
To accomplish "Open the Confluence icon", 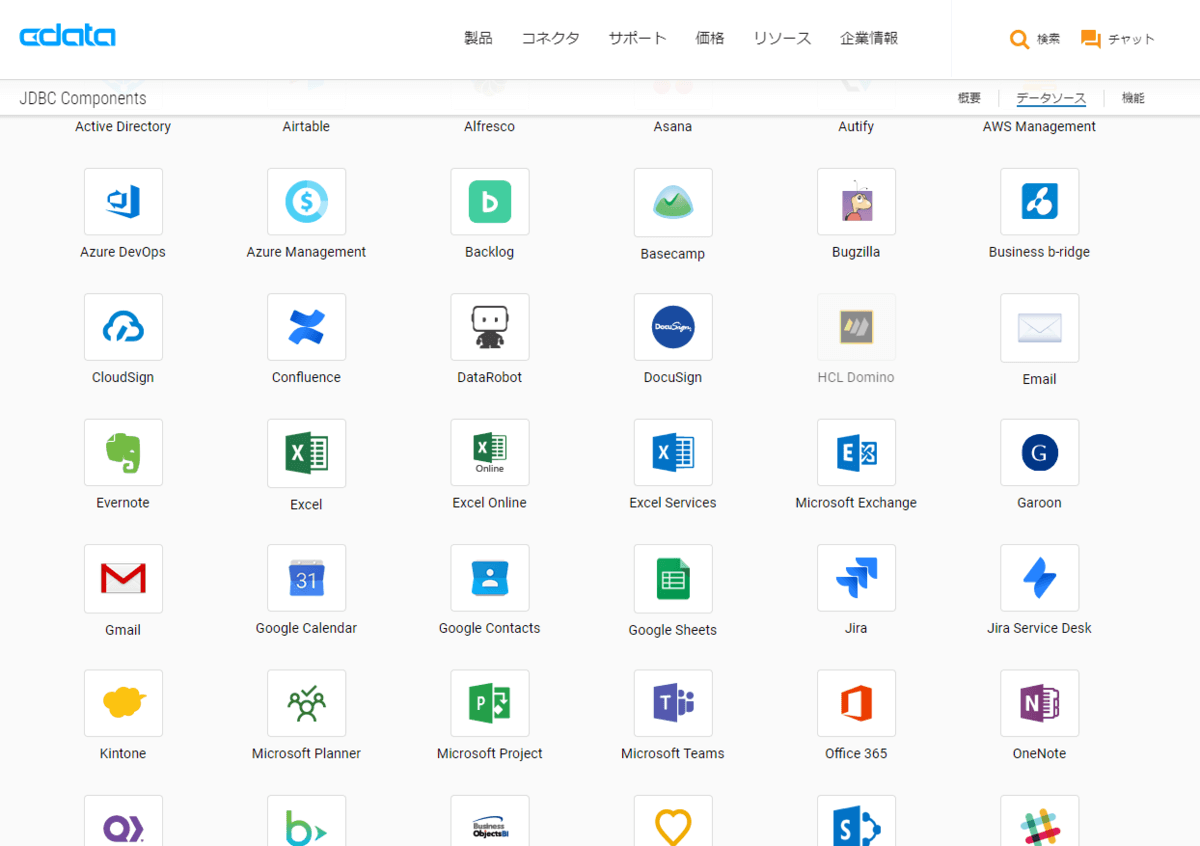I will [306, 327].
